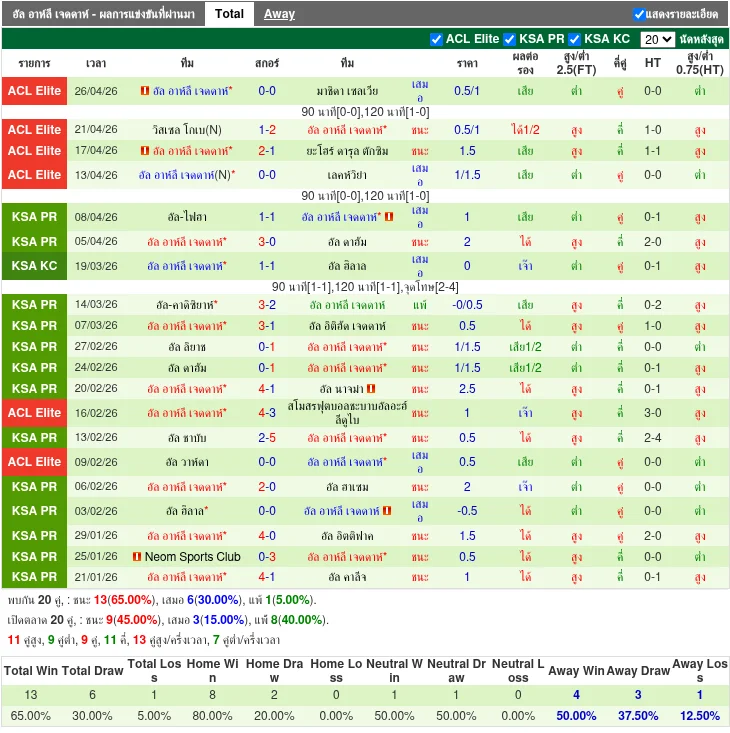730x733 pixels.
Task: Click the สกอร์ column header
Action: tap(267, 63)
